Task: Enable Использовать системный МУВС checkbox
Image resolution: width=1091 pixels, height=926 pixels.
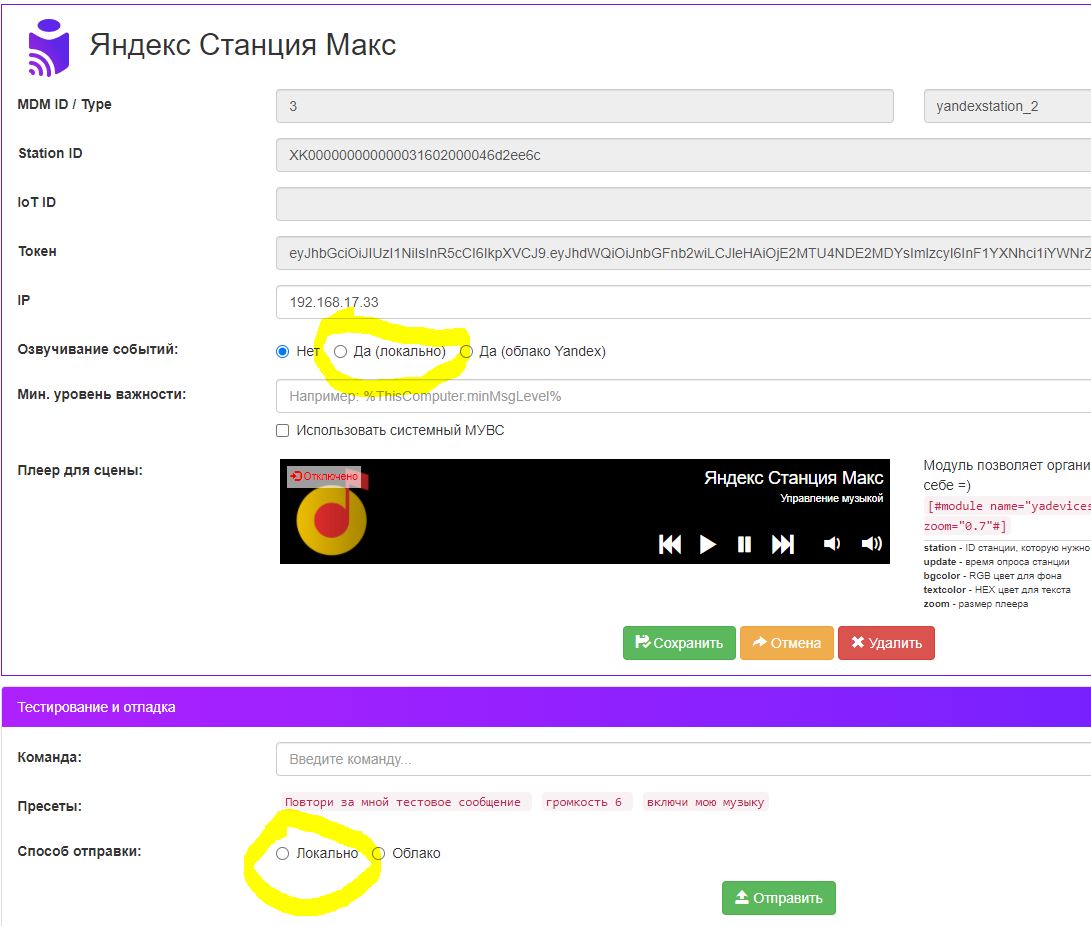Action: (x=282, y=431)
